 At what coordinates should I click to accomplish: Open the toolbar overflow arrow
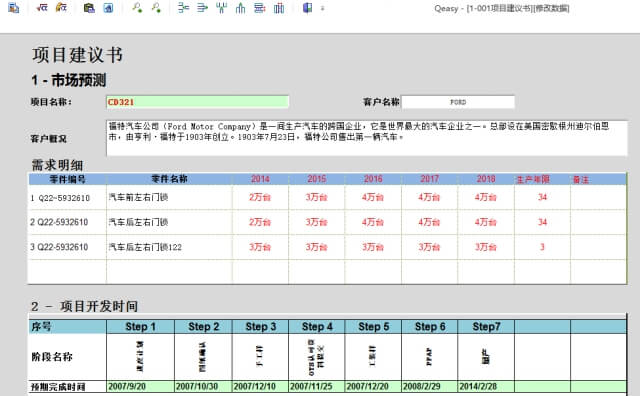pos(322,8)
